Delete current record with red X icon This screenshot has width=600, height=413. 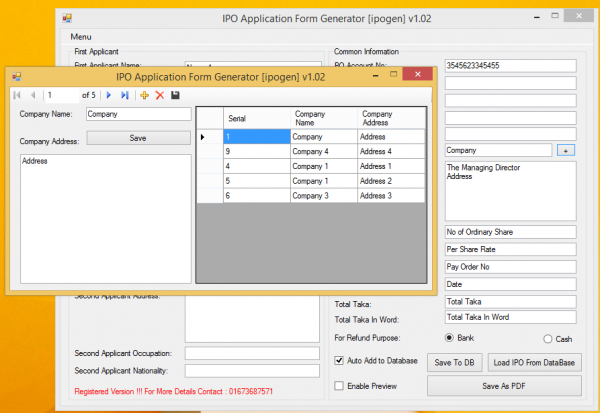159,95
